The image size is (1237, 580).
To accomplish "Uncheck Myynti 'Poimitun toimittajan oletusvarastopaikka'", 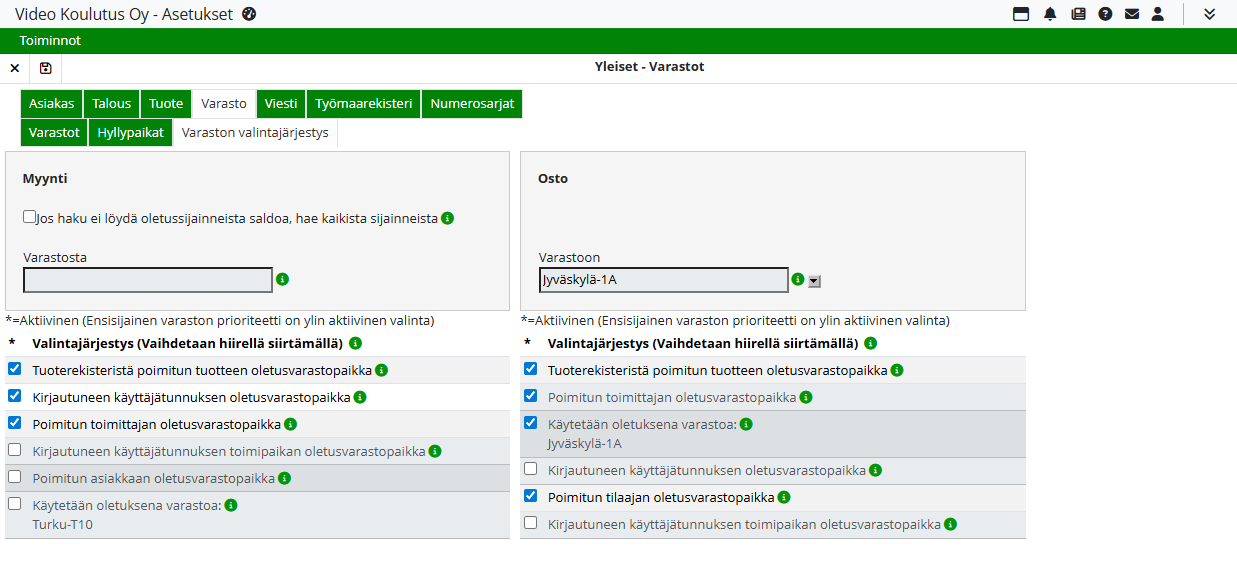I will 15,423.
